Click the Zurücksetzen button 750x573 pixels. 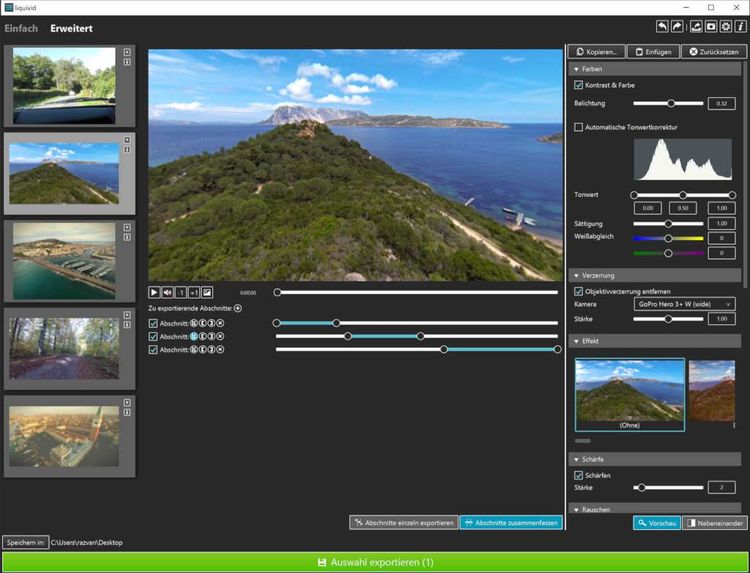714,52
